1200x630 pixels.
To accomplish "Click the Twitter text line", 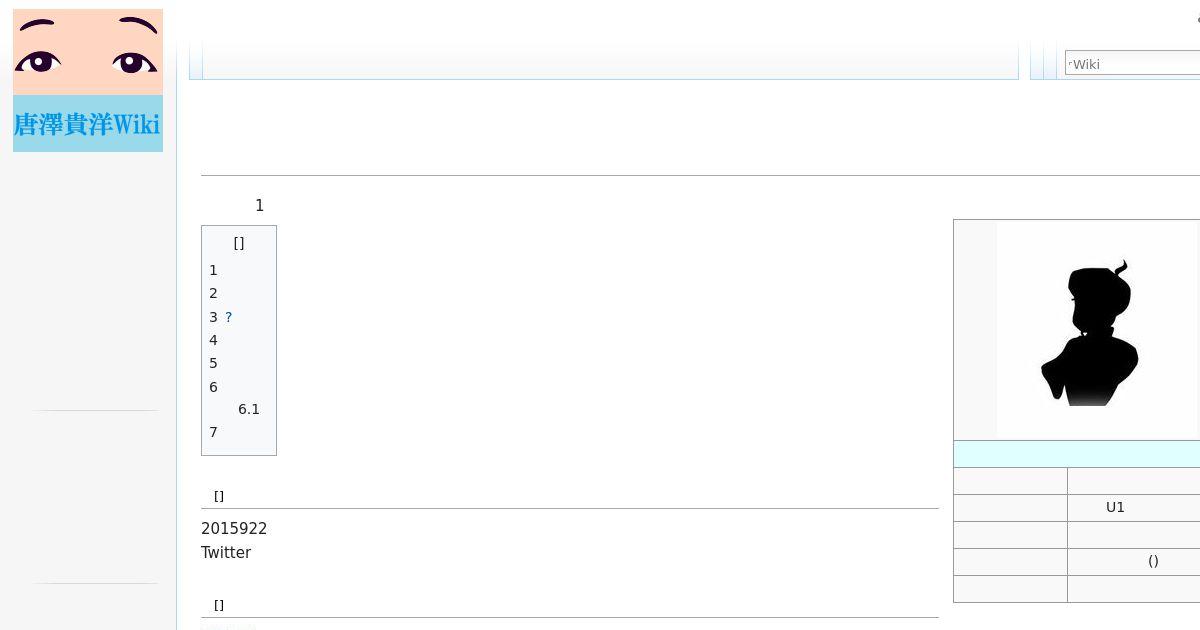I will coord(226,552).
